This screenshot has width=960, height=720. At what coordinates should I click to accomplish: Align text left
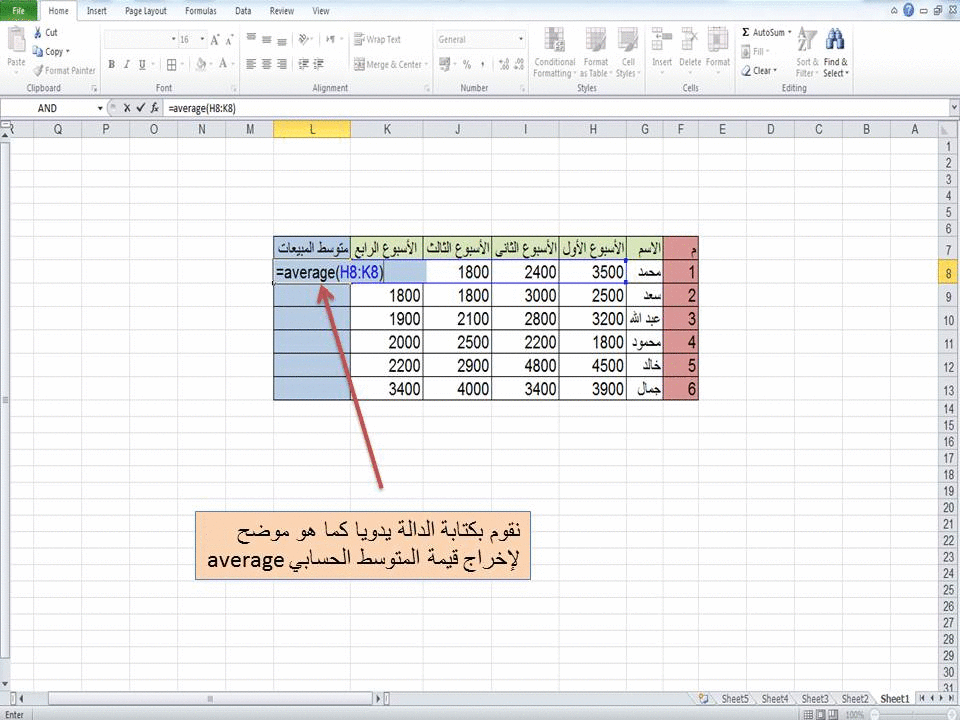coord(251,64)
